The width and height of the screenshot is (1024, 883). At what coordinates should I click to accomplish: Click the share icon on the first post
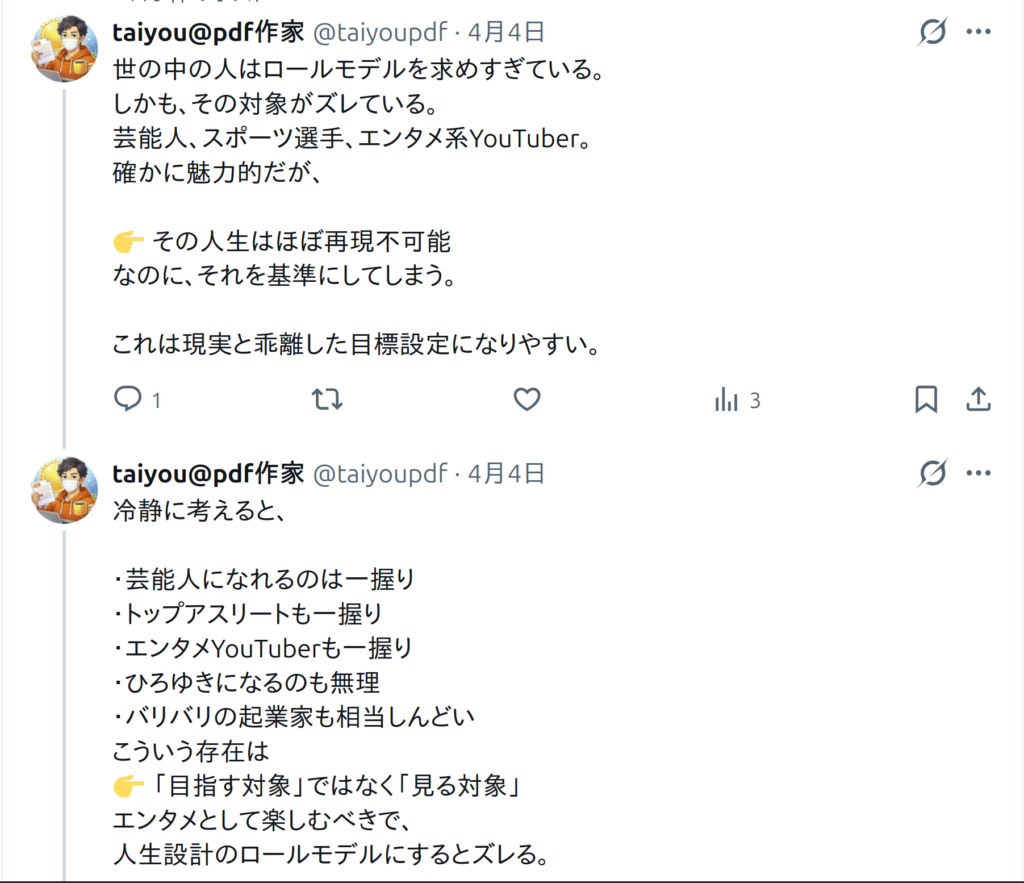pyautogui.click(x=977, y=400)
